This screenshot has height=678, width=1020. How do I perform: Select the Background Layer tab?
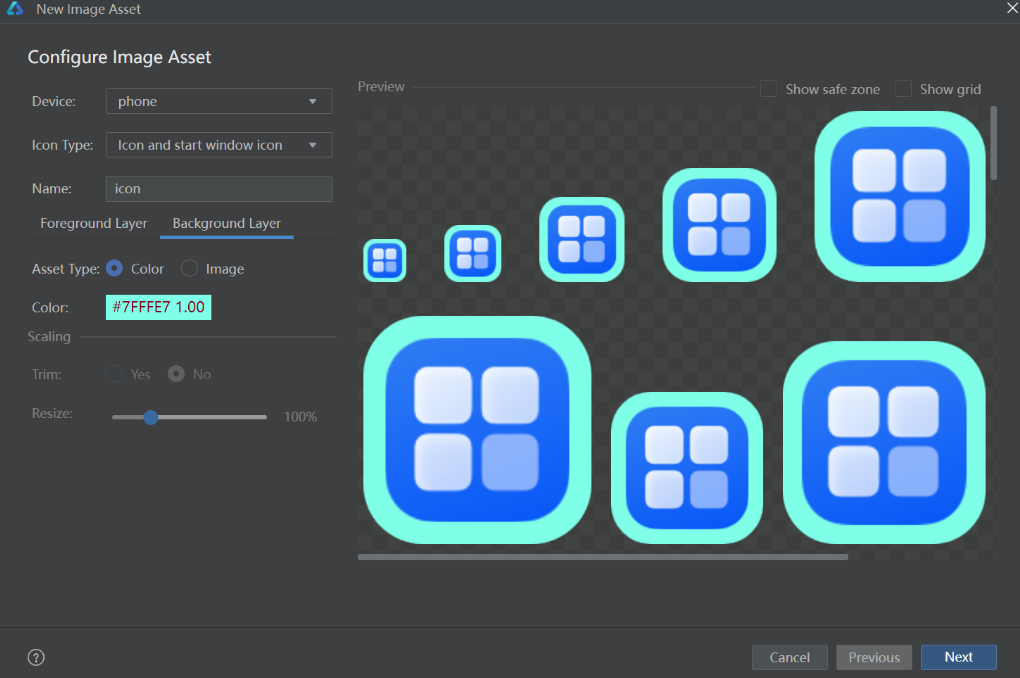[x=226, y=223]
